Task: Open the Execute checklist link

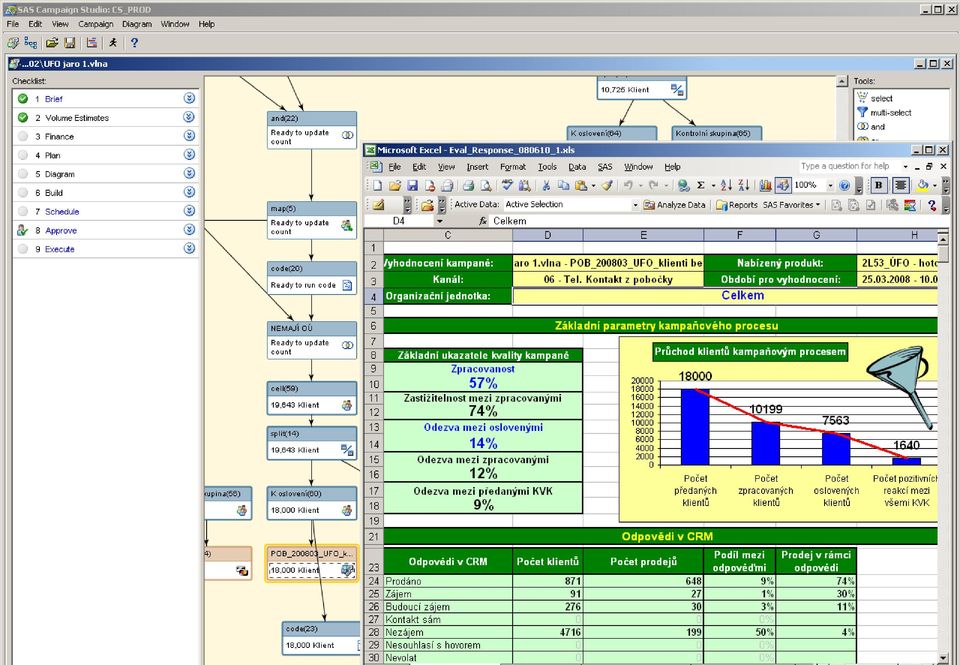Action: pyautogui.click(x=59, y=249)
